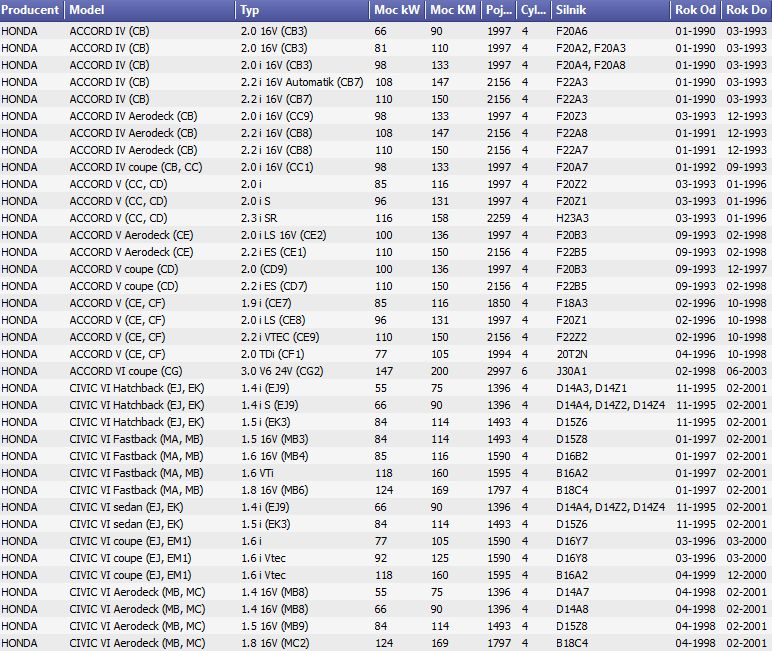Select the 1.6 VTi type cell
The width and height of the screenshot is (772, 651).
[x=257, y=473]
